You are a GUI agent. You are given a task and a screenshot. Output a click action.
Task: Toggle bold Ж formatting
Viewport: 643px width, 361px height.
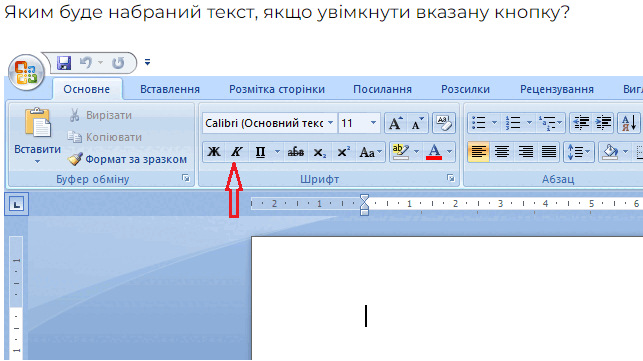tap(213, 152)
